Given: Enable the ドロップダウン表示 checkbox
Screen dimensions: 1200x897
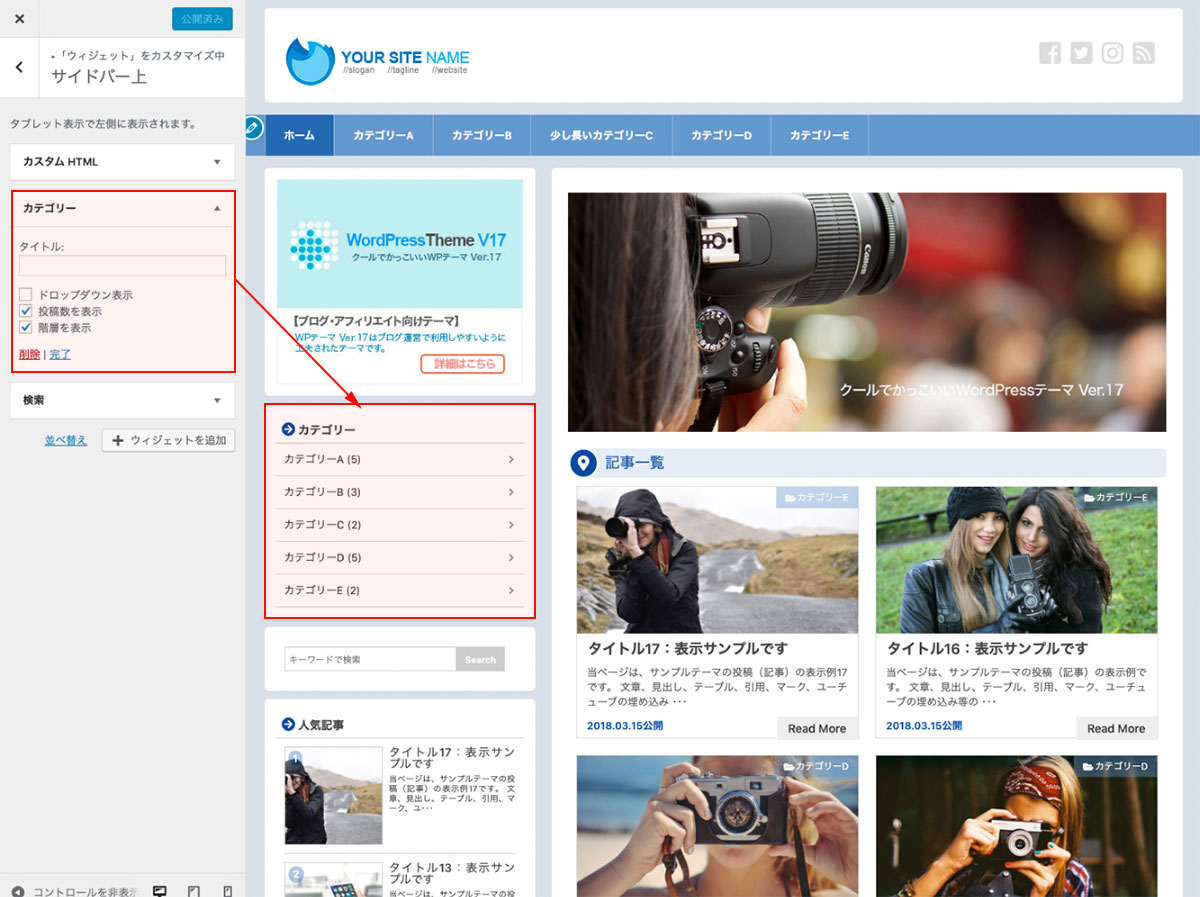Looking at the screenshot, I should [26, 295].
